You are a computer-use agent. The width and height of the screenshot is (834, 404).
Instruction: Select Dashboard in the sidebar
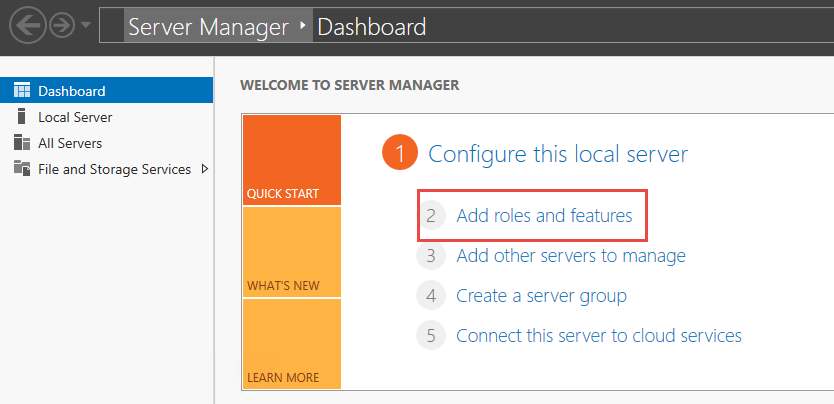coord(106,90)
